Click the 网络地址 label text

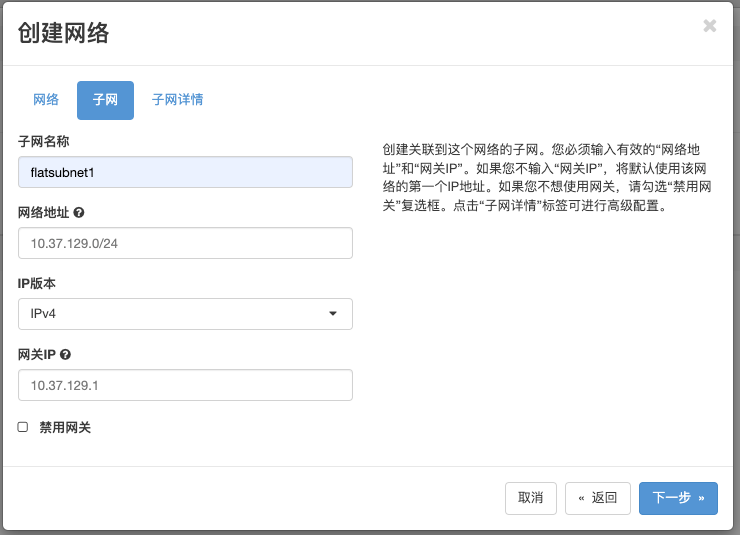[43, 212]
